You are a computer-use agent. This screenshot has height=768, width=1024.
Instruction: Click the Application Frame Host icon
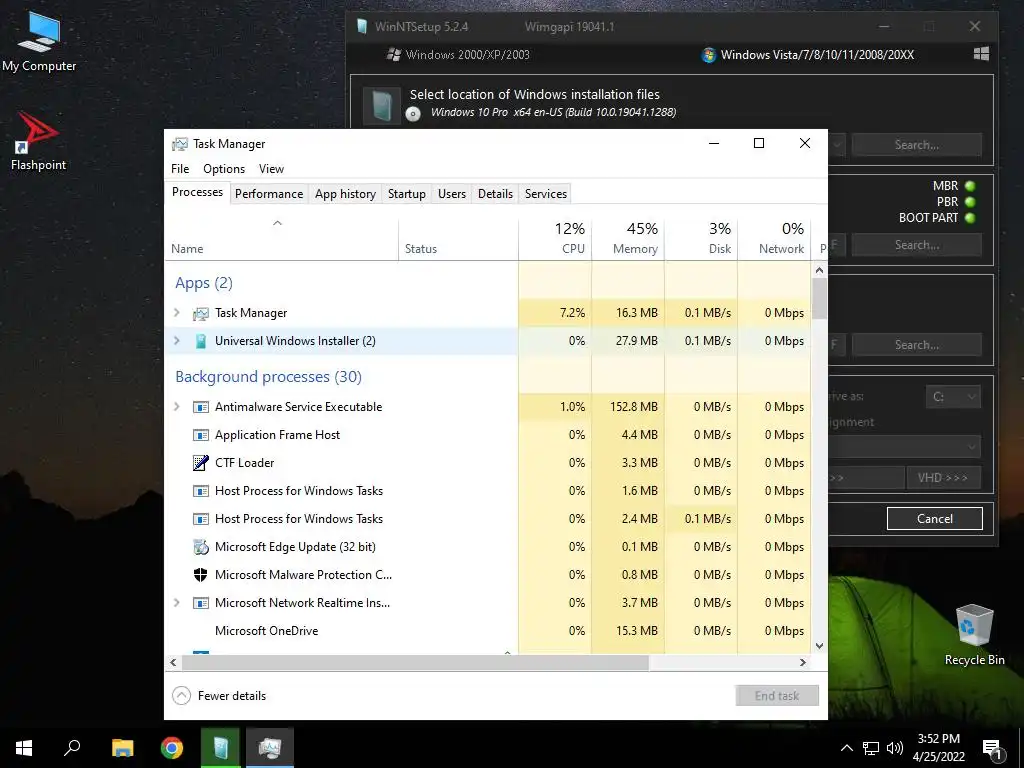tap(200, 435)
